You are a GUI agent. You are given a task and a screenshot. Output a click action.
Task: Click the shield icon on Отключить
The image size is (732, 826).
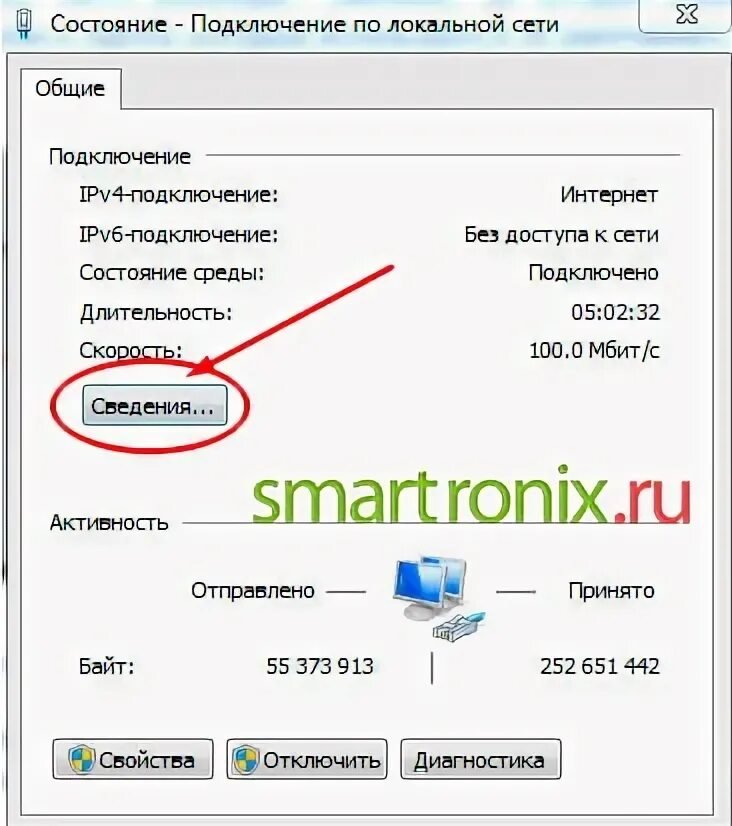click(x=246, y=759)
